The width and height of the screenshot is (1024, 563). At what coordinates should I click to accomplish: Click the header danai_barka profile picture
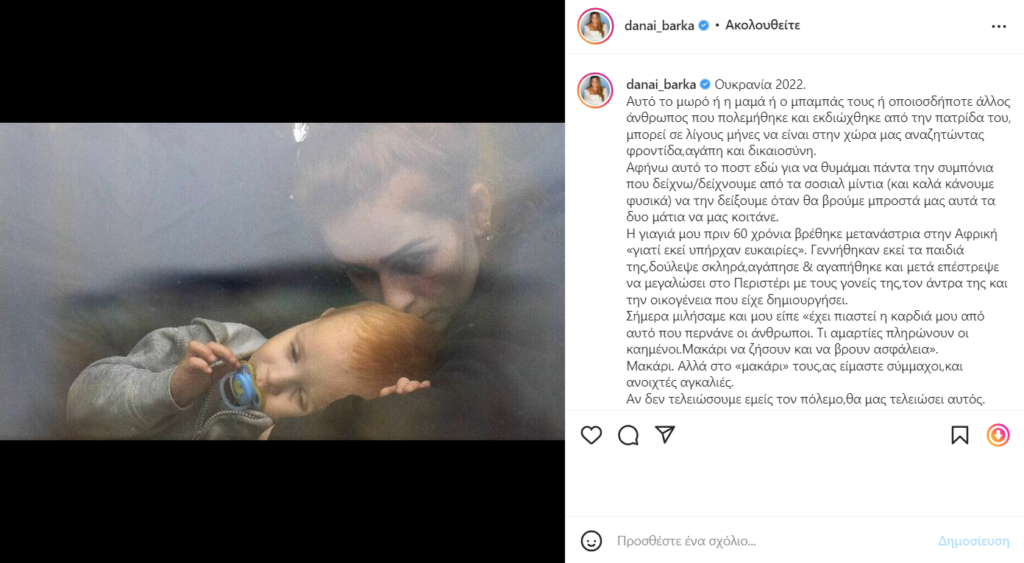tap(595, 26)
